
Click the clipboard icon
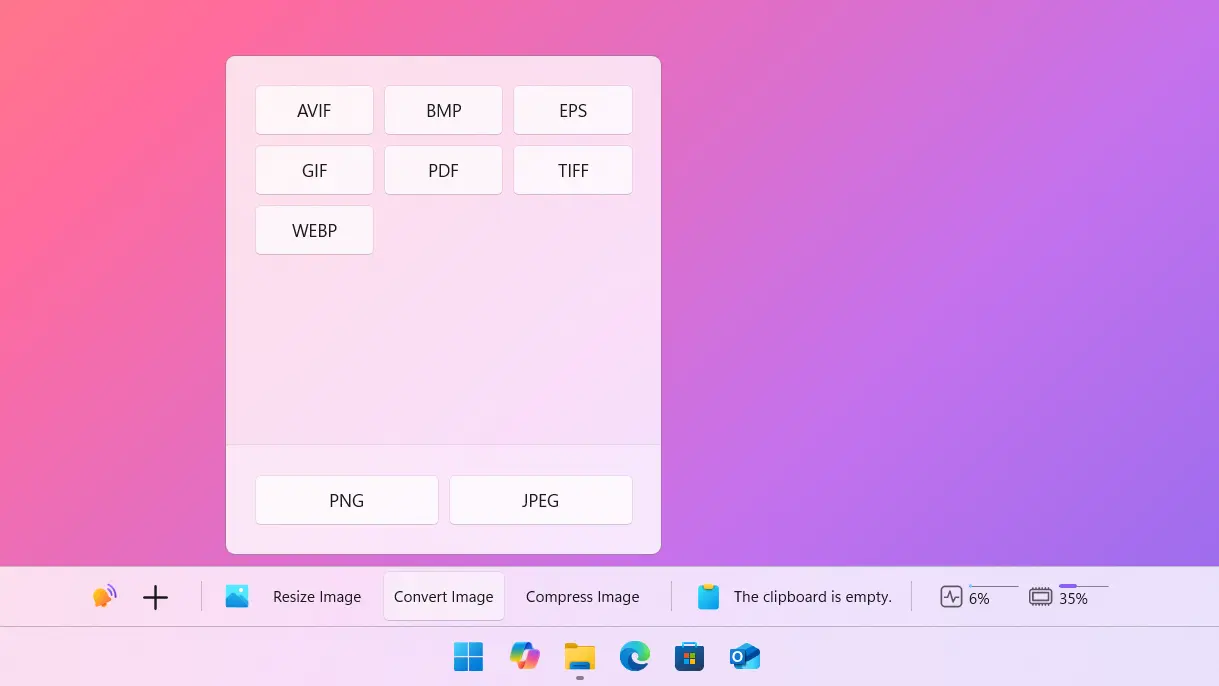[708, 597]
